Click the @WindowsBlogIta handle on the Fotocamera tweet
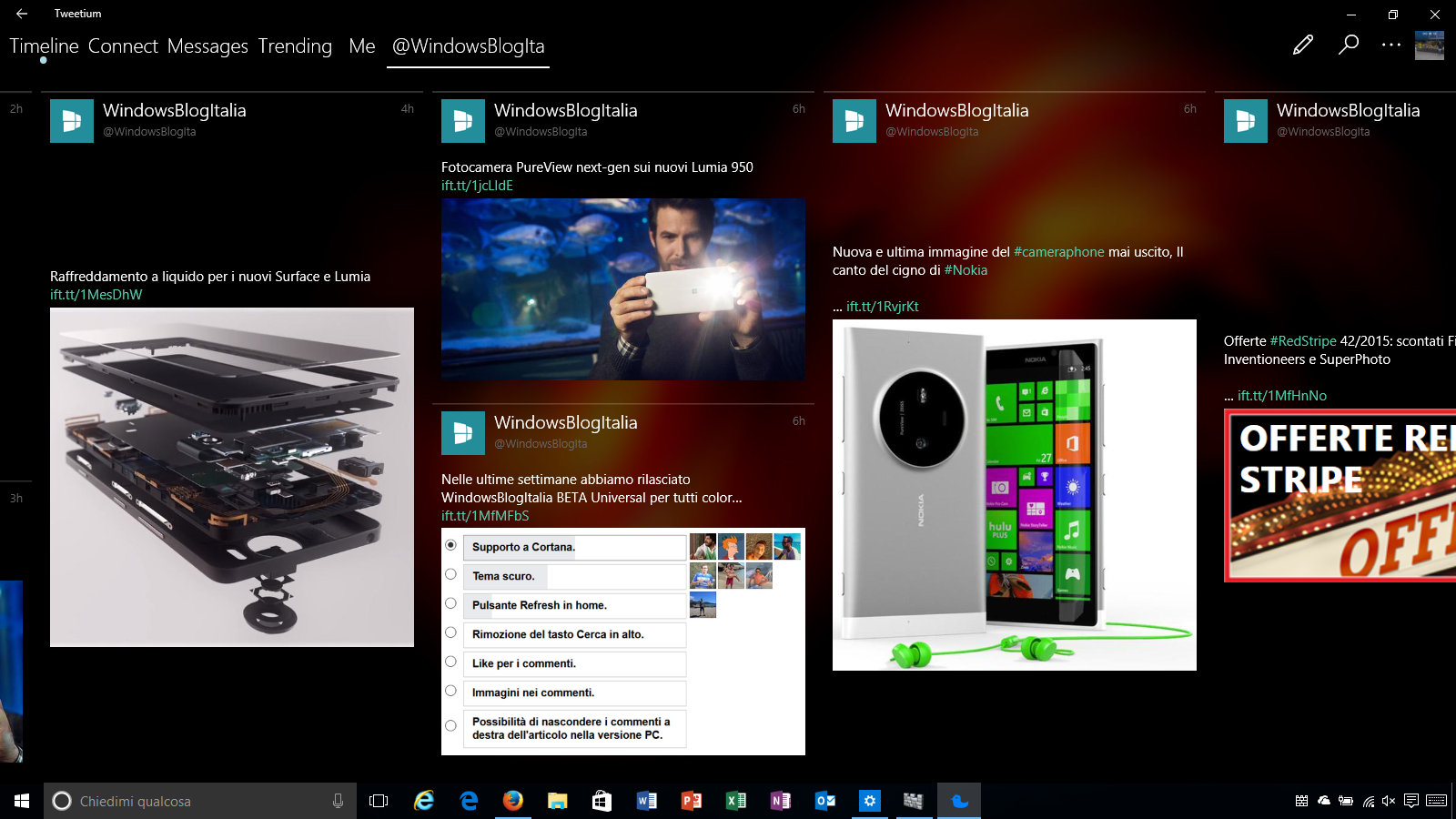Viewport: 1456px width, 819px height. [541, 132]
